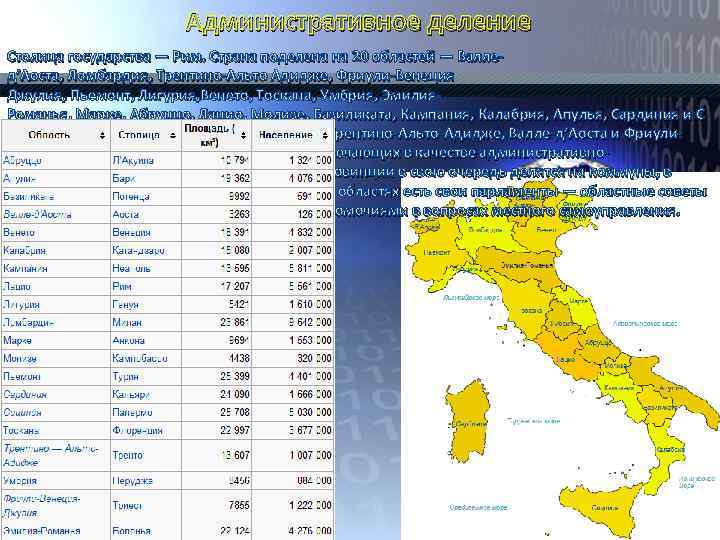Open the Эмилия-Романья link in the table
Image resolution: width=720 pixels, height=540 pixels.
click(41, 531)
